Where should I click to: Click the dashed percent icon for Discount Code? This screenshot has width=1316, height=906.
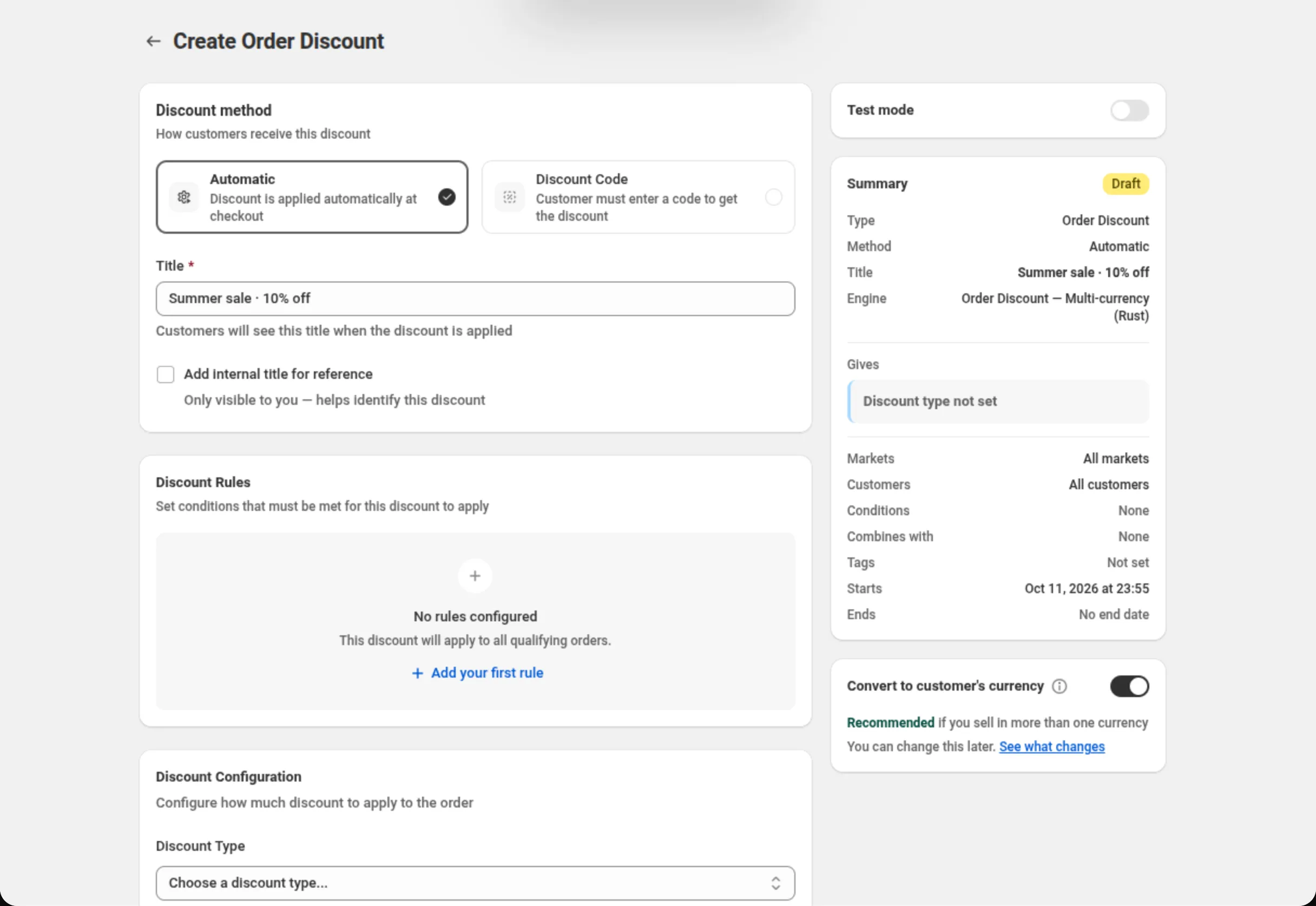[x=510, y=197]
